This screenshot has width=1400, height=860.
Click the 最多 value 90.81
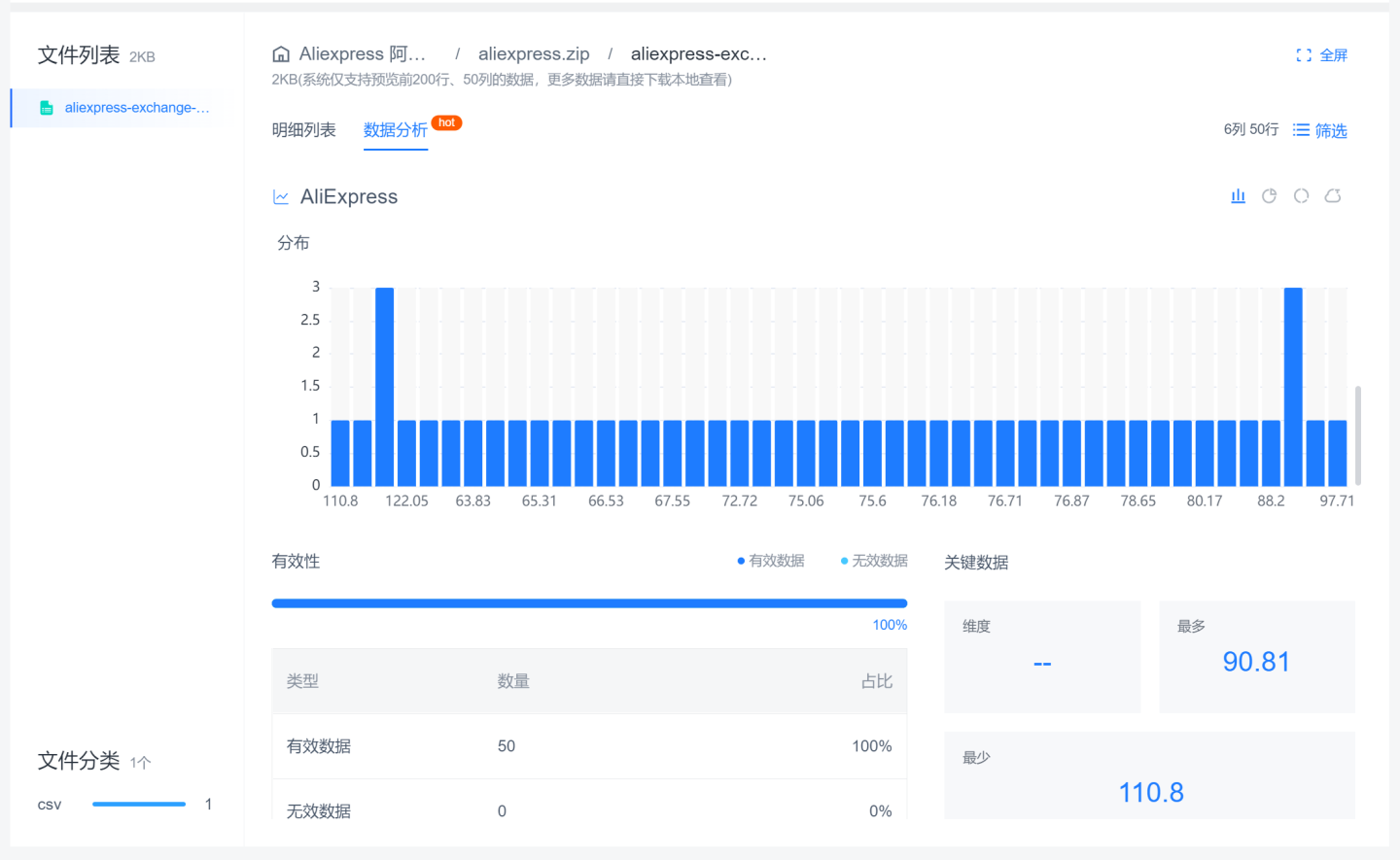1256,662
